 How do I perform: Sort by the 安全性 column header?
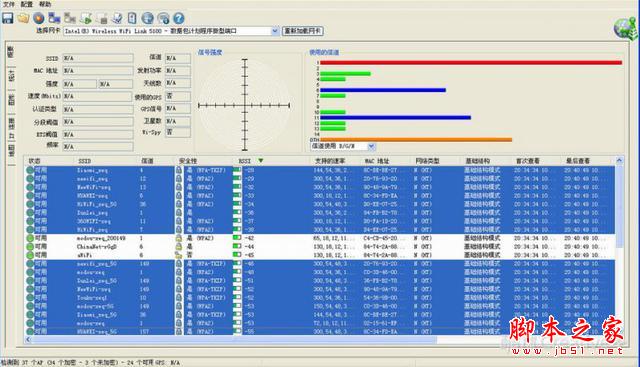coord(188,161)
